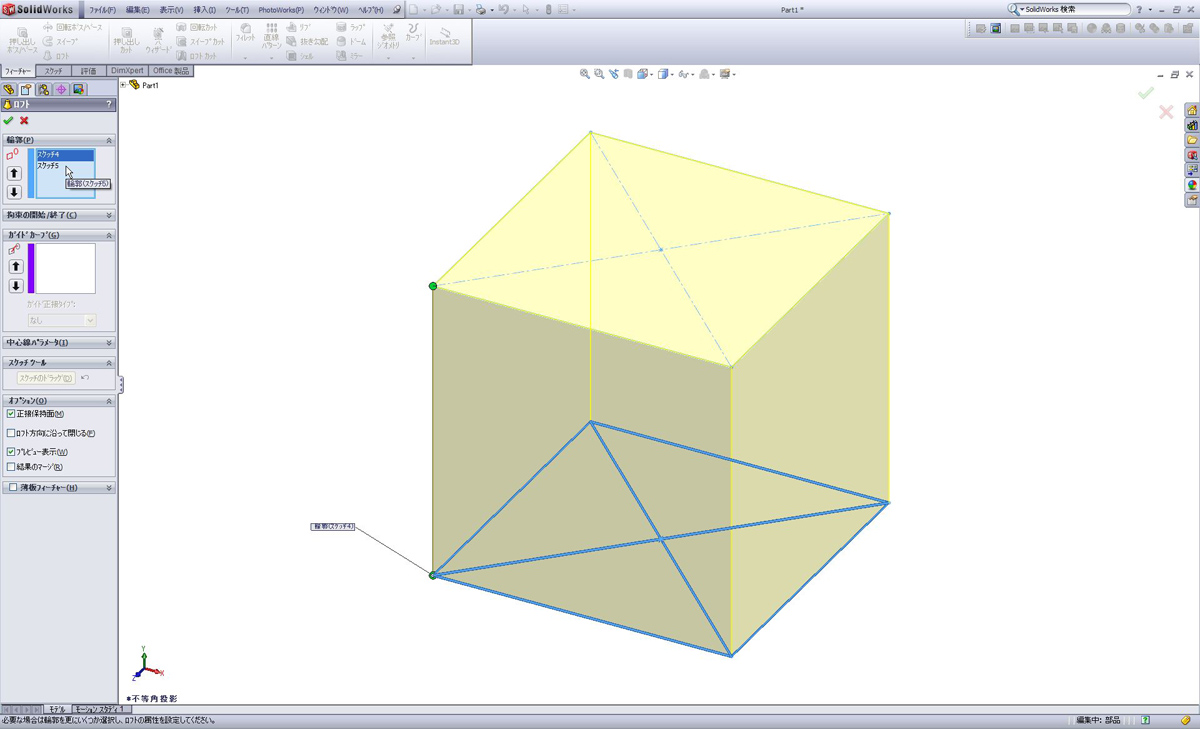The image size is (1200, 729).
Task: Click the guide curve down arrow button
Action: pos(16,286)
